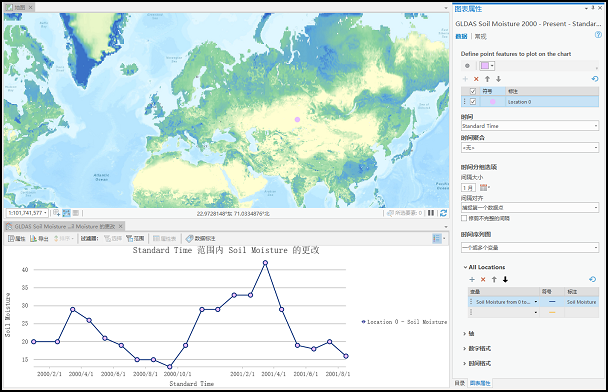Pause map drawing
Image resolution: width=608 pixels, height=392 pixels.
click(x=431, y=213)
